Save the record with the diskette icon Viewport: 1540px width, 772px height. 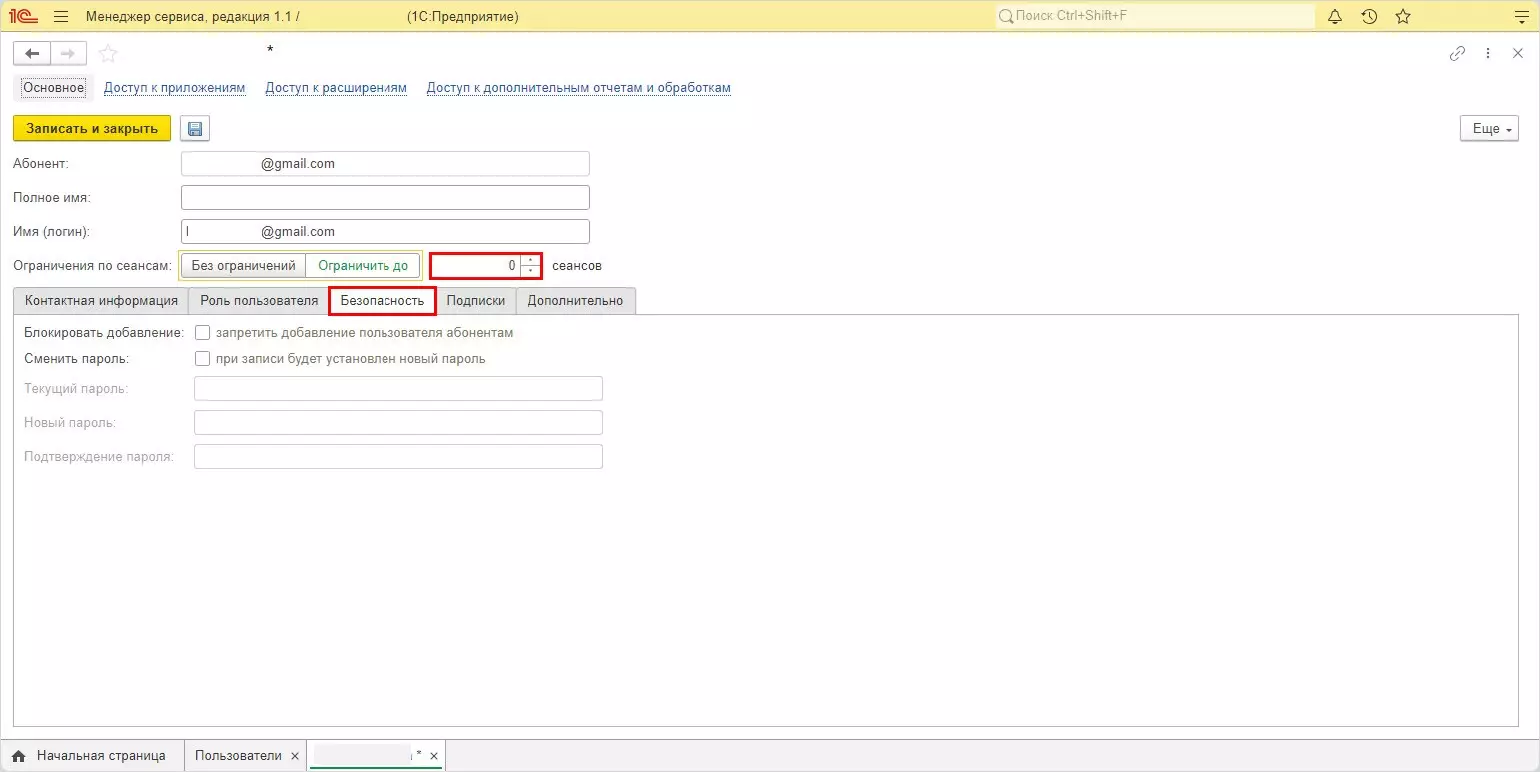(195, 129)
